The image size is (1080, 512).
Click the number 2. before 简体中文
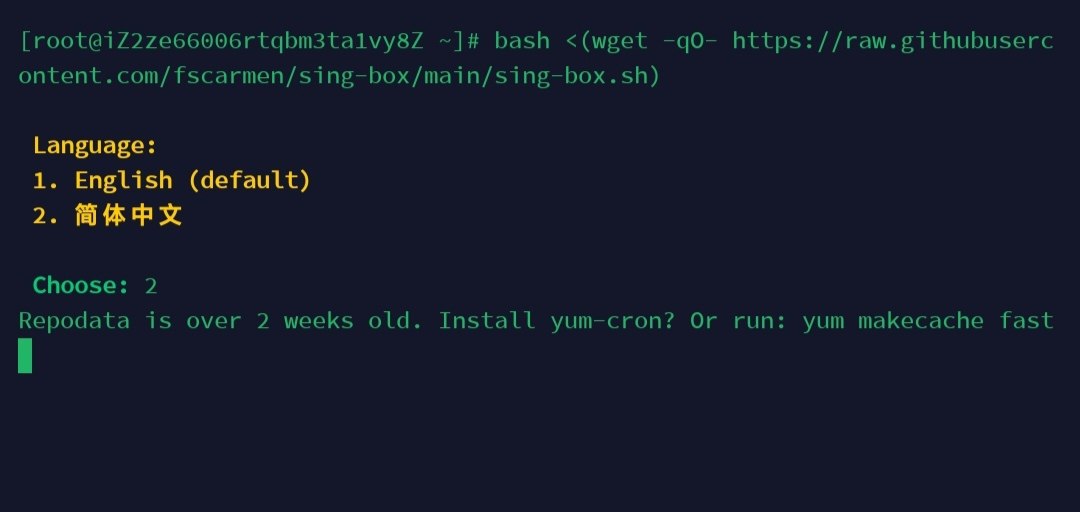coord(47,216)
